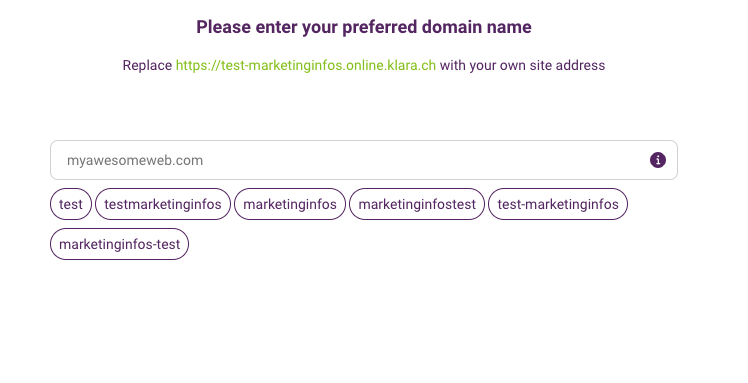This screenshot has height=383, width=748.
Task: Click the 'Please enter your preferred domain name' heading
Action: 364,27
